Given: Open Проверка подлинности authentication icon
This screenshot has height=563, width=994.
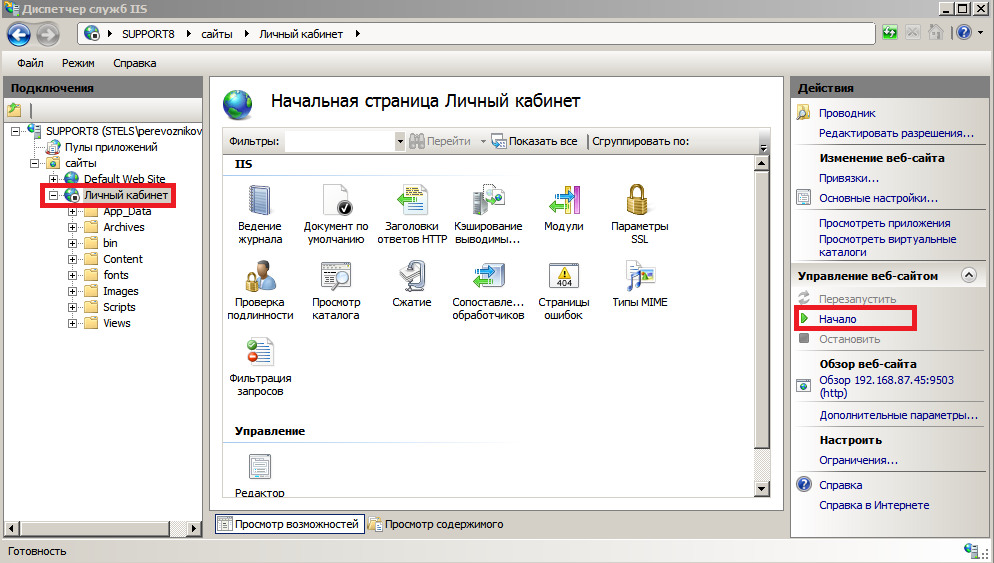Looking at the screenshot, I should click(260, 290).
